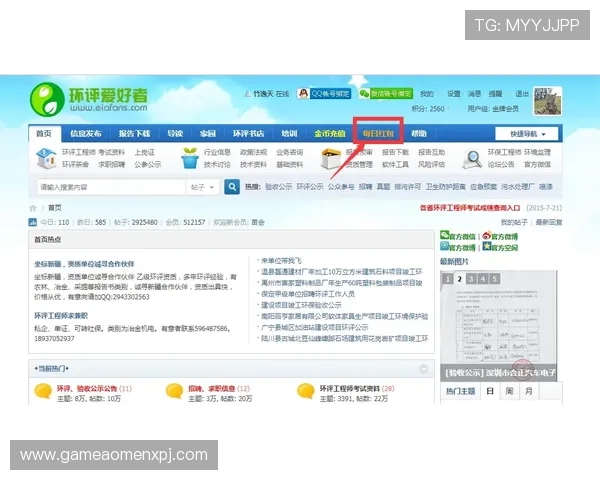Open the 上岗证 category link
The height and width of the screenshot is (480, 600).
point(145,152)
